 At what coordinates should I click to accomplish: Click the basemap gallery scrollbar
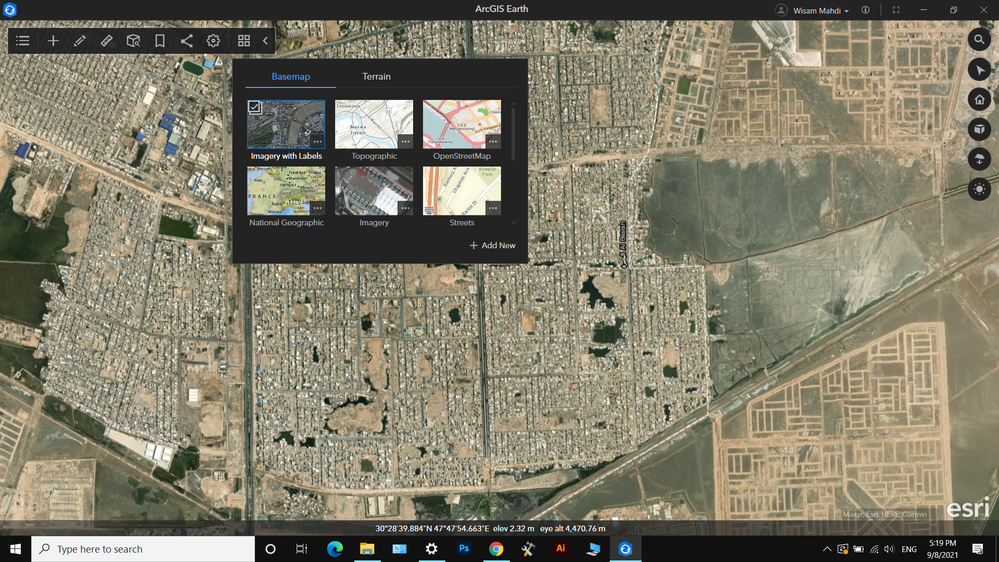click(513, 134)
